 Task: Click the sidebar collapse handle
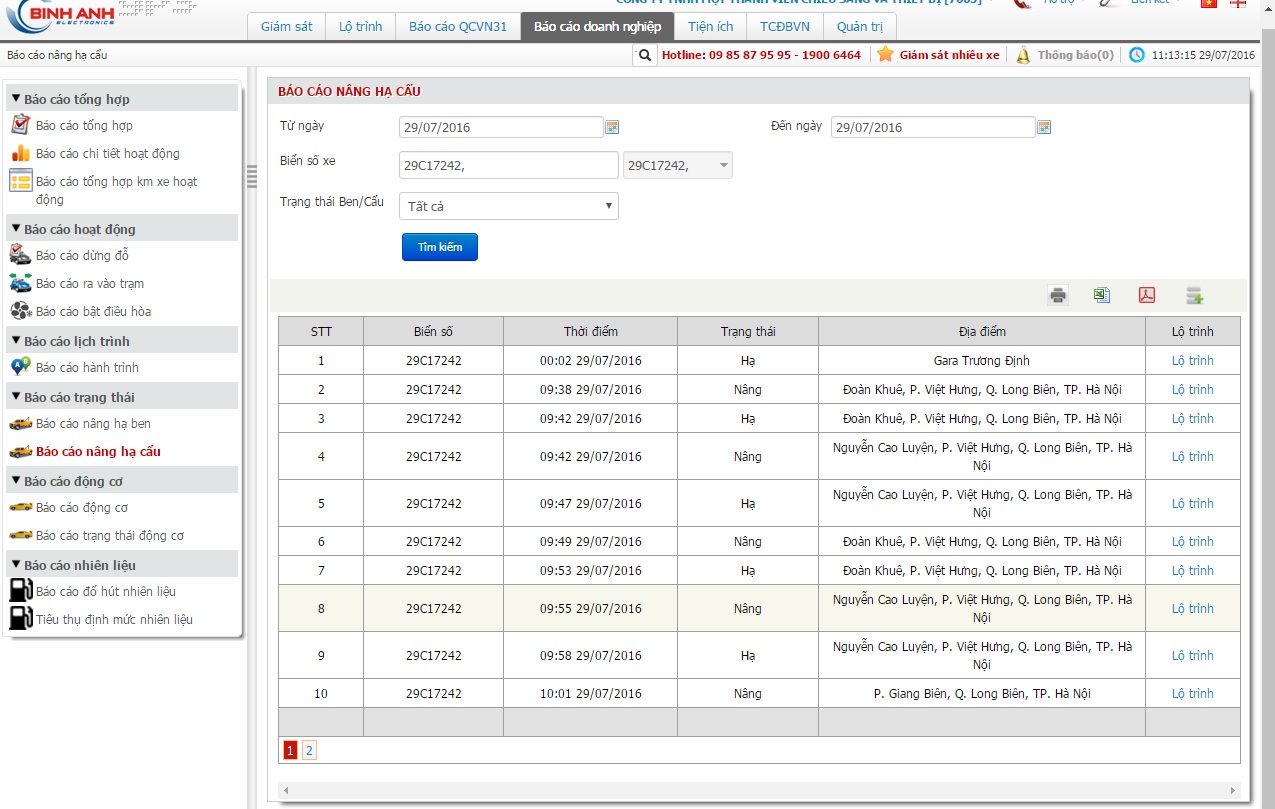point(252,176)
